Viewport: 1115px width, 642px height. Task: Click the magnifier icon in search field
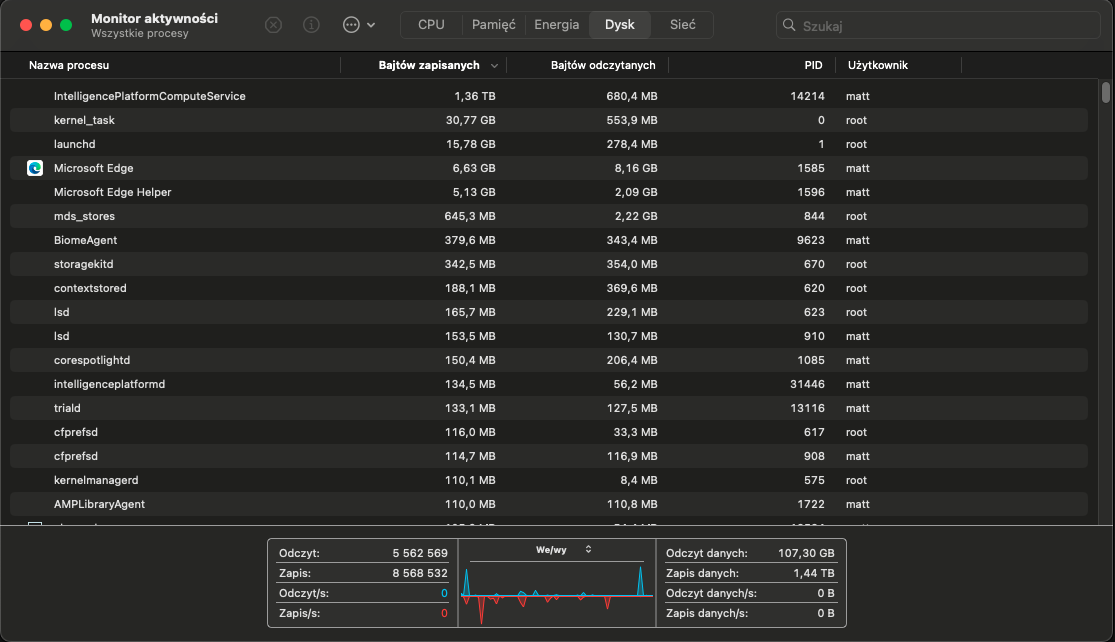click(x=789, y=25)
